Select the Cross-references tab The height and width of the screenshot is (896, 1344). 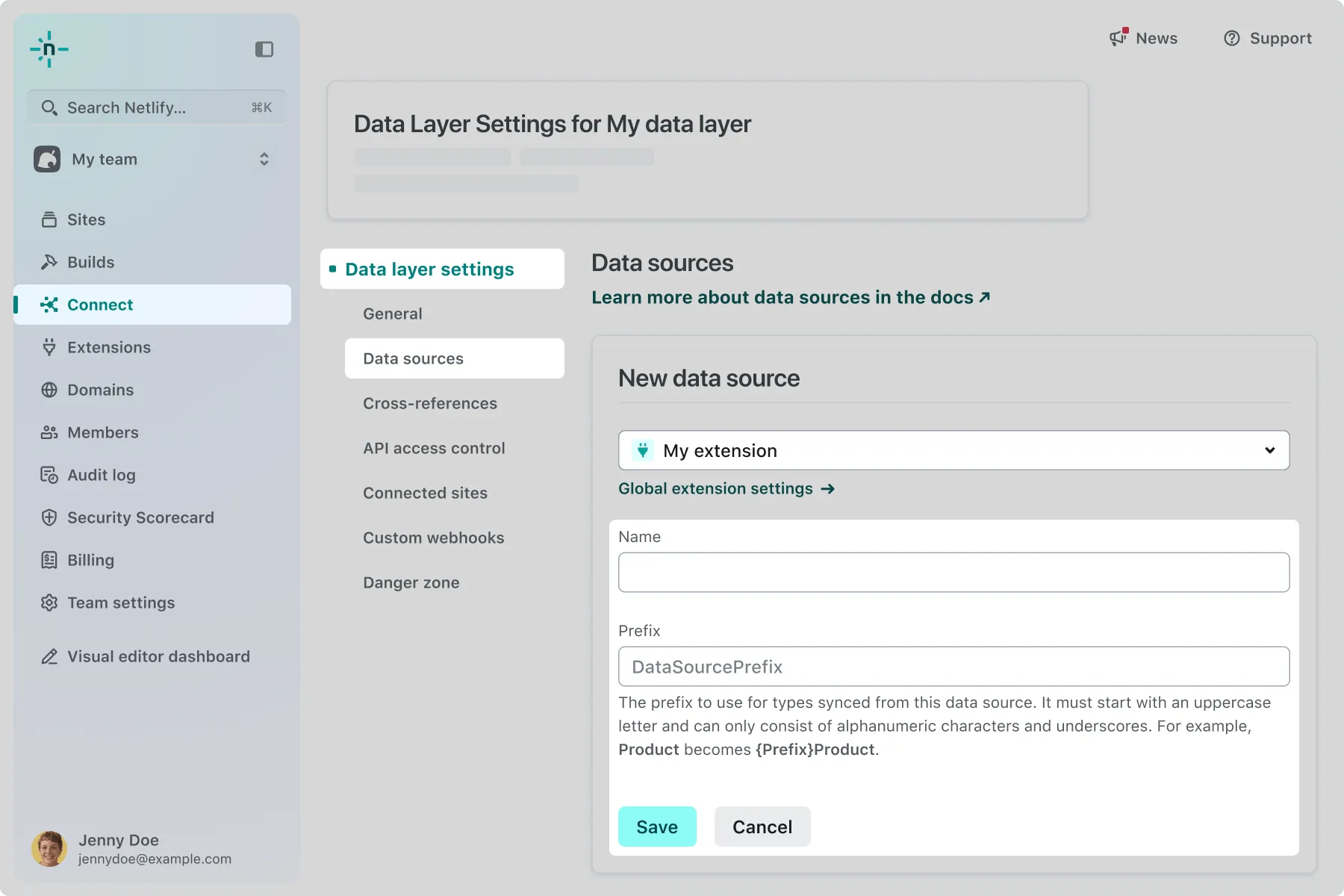(454, 403)
